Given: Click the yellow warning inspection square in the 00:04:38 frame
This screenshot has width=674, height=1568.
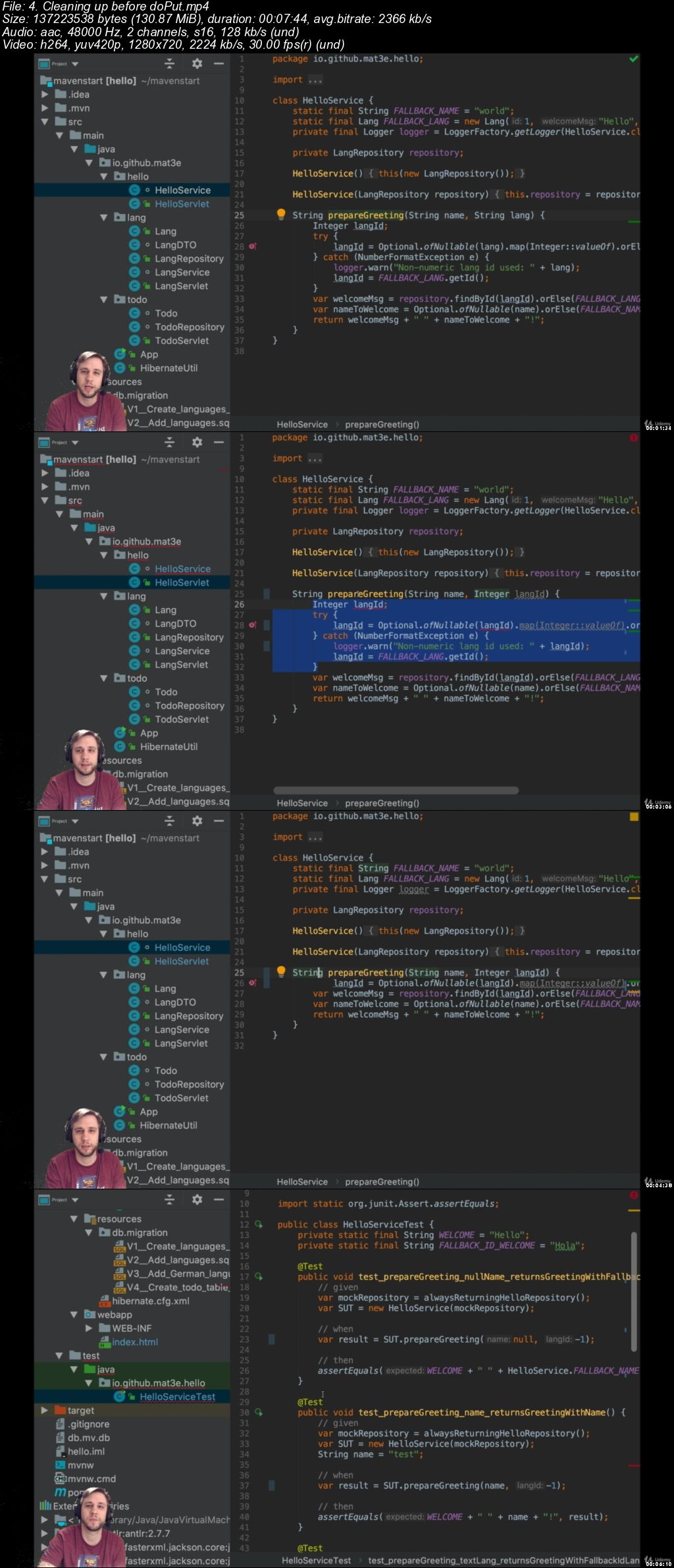Looking at the screenshot, I should click(x=634, y=817).
